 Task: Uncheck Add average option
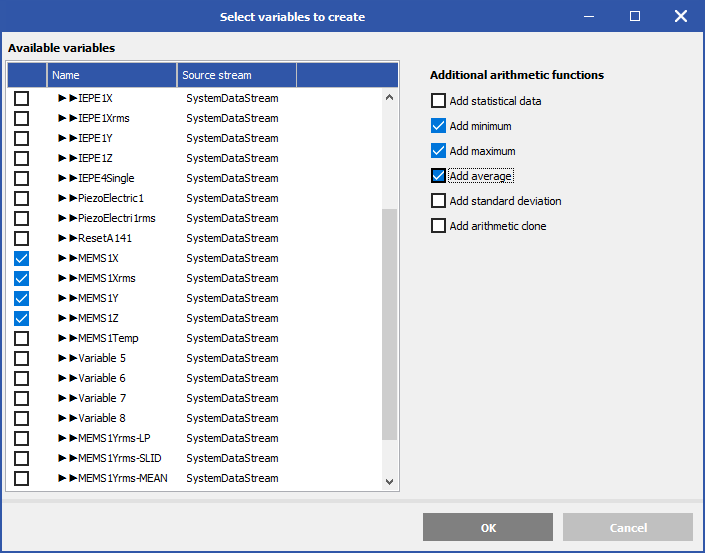(x=438, y=176)
